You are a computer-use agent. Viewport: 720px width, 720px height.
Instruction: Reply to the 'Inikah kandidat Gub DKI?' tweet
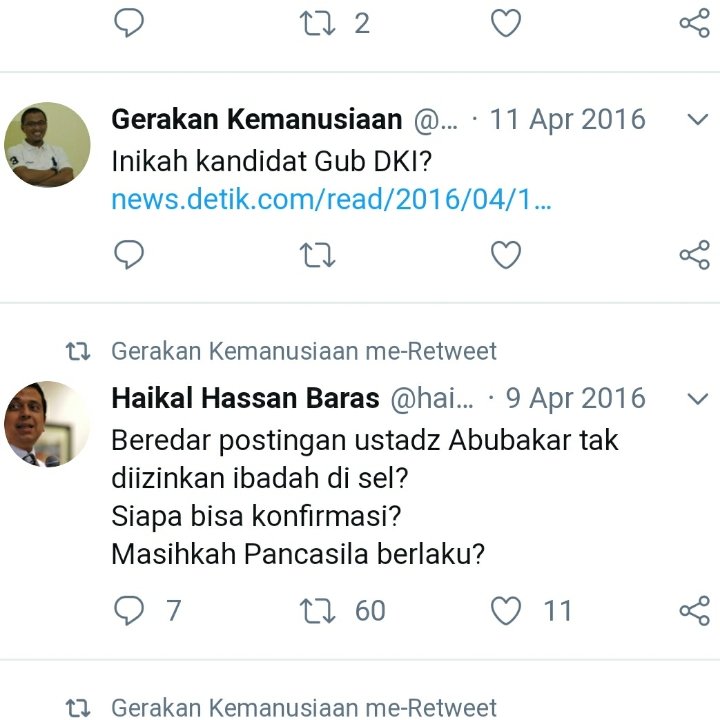pos(129,254)
